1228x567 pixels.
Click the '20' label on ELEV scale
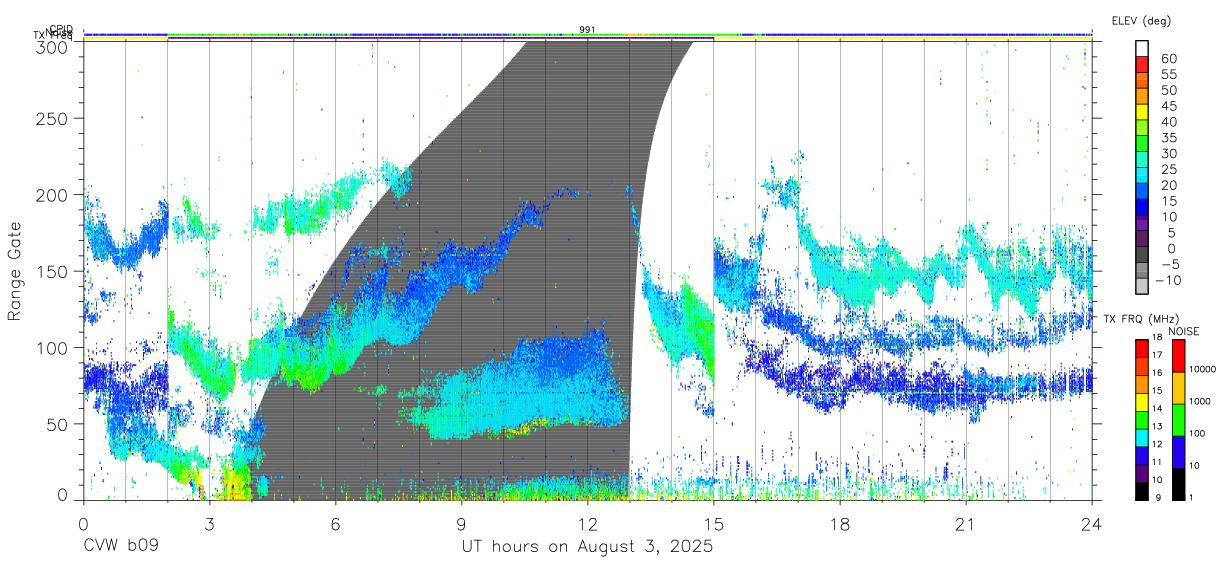(1169, 185)
